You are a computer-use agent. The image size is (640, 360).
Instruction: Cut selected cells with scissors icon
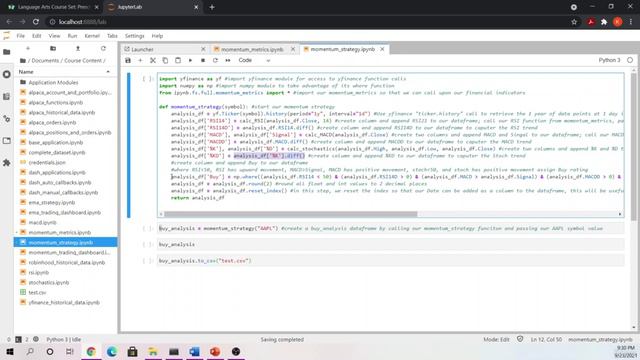click(x=153, y=60)
